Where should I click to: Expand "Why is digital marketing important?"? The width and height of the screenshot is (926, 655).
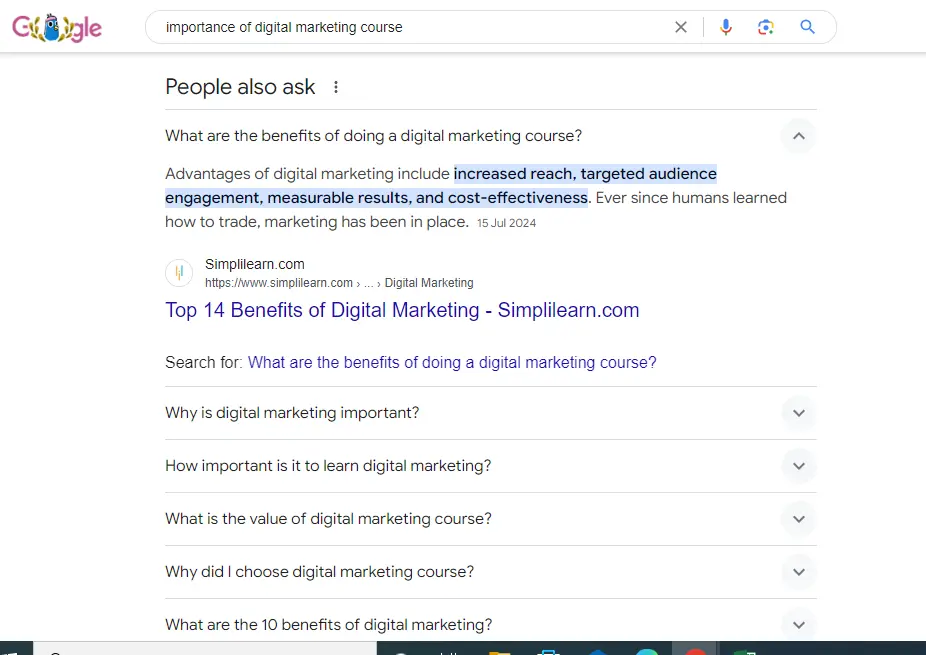[798, 413]
